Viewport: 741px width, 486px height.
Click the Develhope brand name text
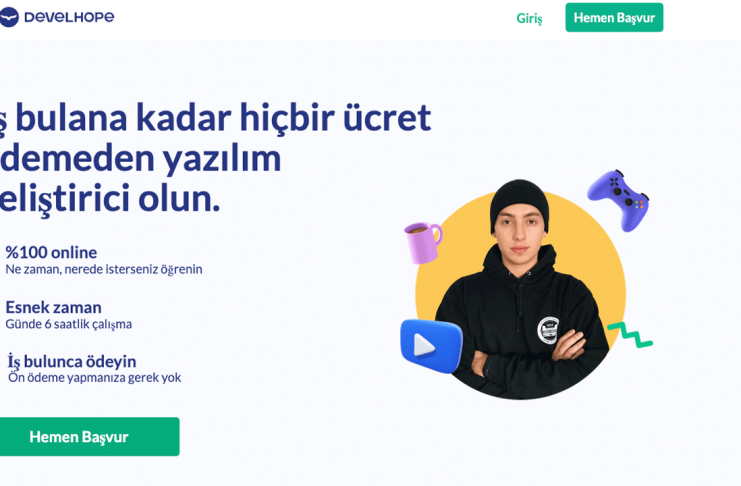coord(69,17)
